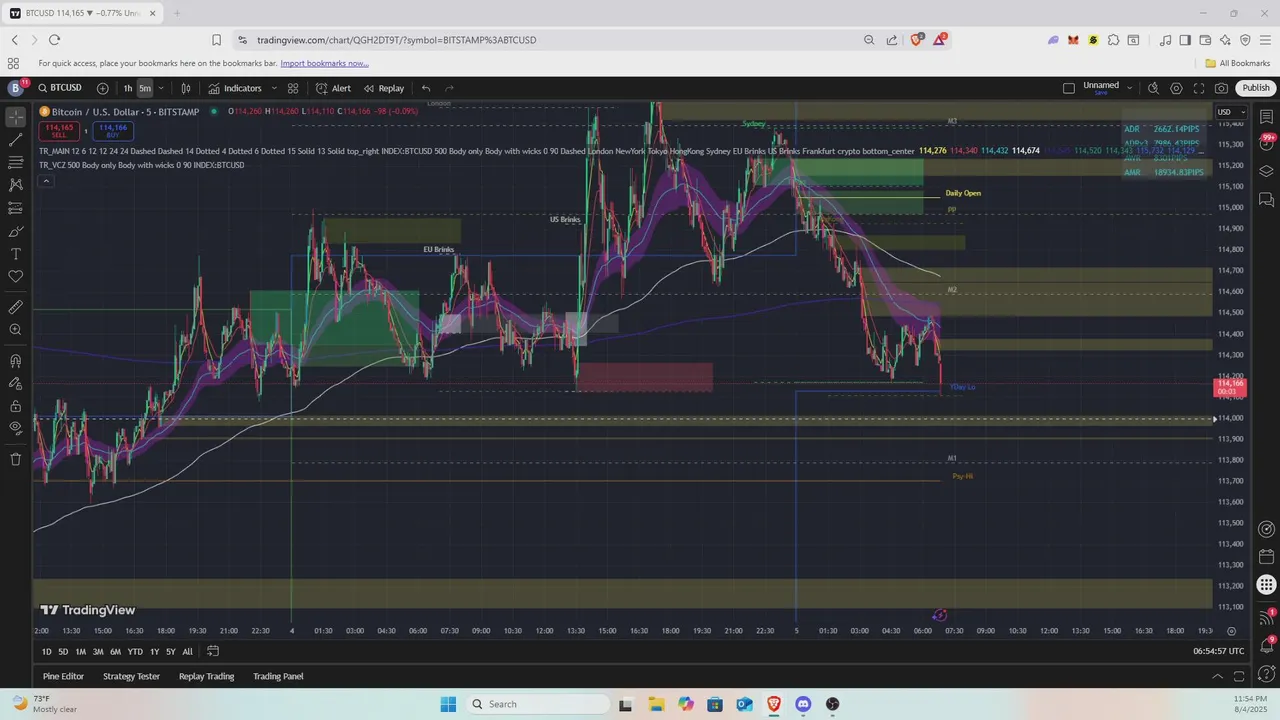Select the crosshair cursor tool
Screen dimensions: 1280x720
click(x=15, y=116)
